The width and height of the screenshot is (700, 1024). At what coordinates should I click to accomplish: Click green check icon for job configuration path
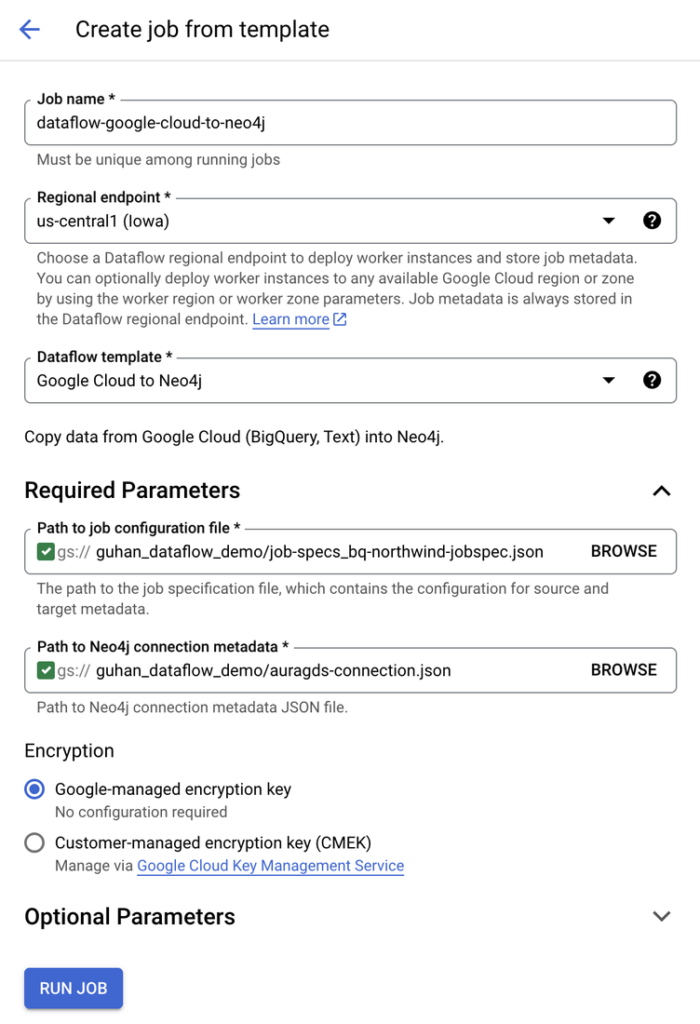pos(45,551)
